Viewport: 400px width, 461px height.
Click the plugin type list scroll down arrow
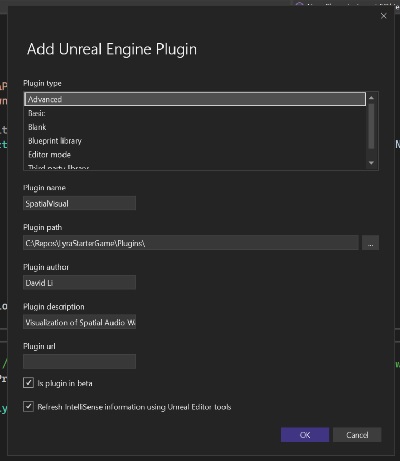point(371,163)
